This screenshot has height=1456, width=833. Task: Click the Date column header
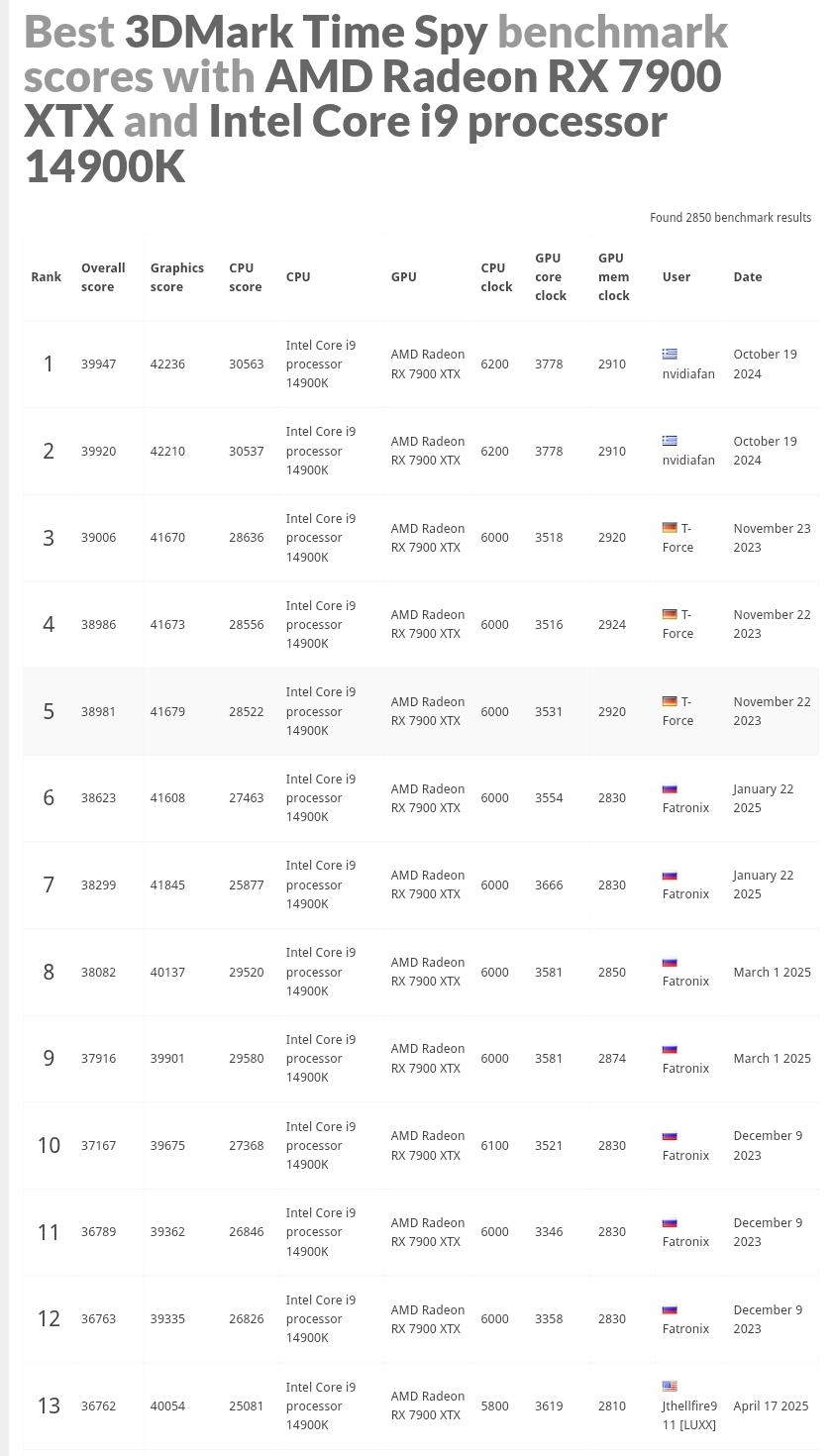coord(748,277)
